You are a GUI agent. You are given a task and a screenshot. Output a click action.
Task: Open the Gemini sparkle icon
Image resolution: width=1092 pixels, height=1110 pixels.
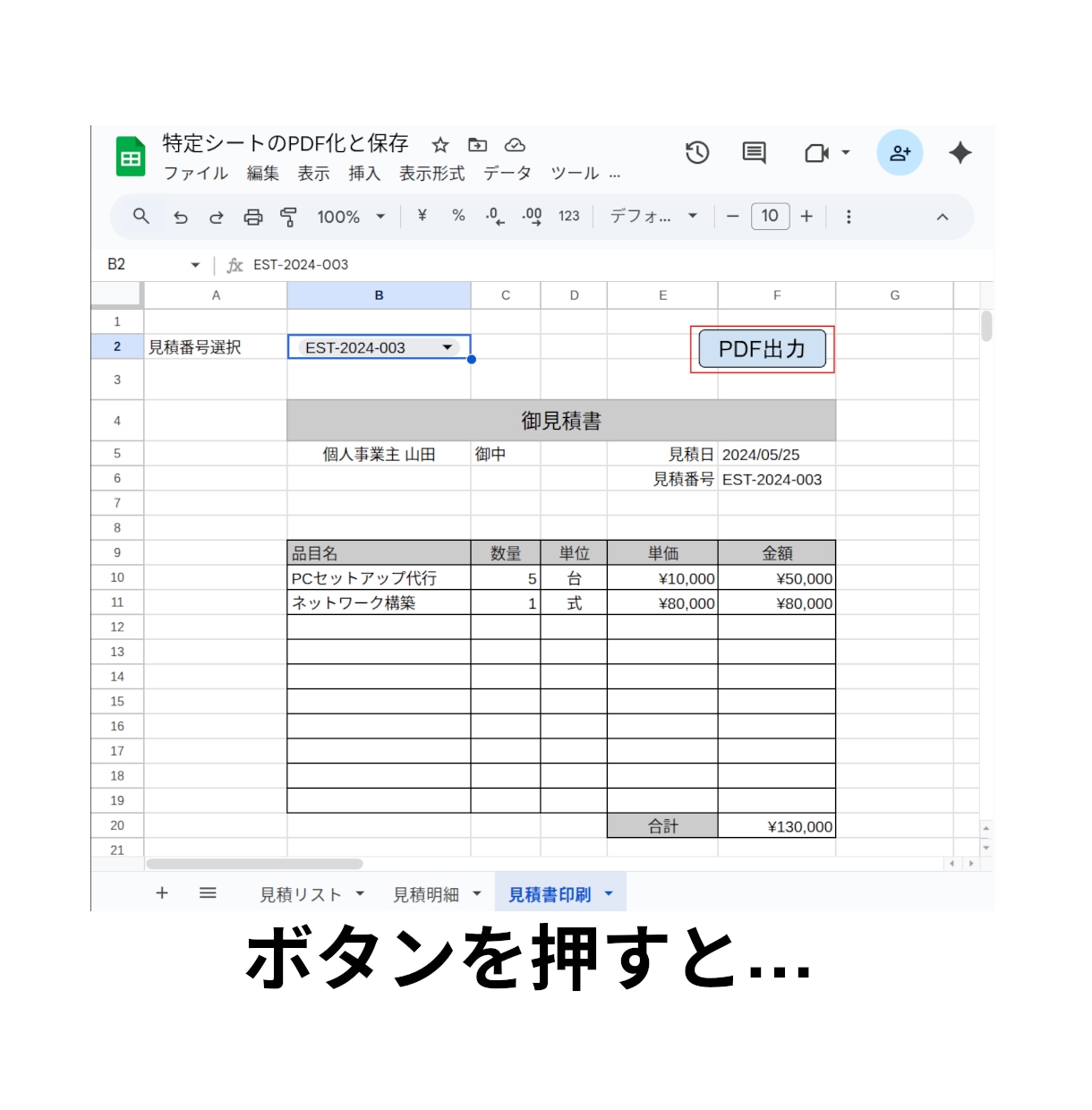pos(960,153)
